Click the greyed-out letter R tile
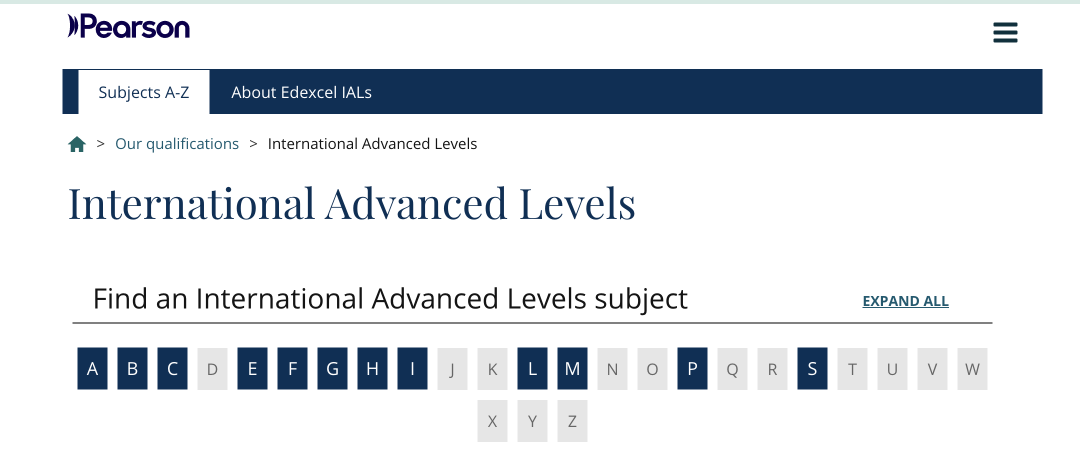1080x464 pixels. (x=772, y=368)
